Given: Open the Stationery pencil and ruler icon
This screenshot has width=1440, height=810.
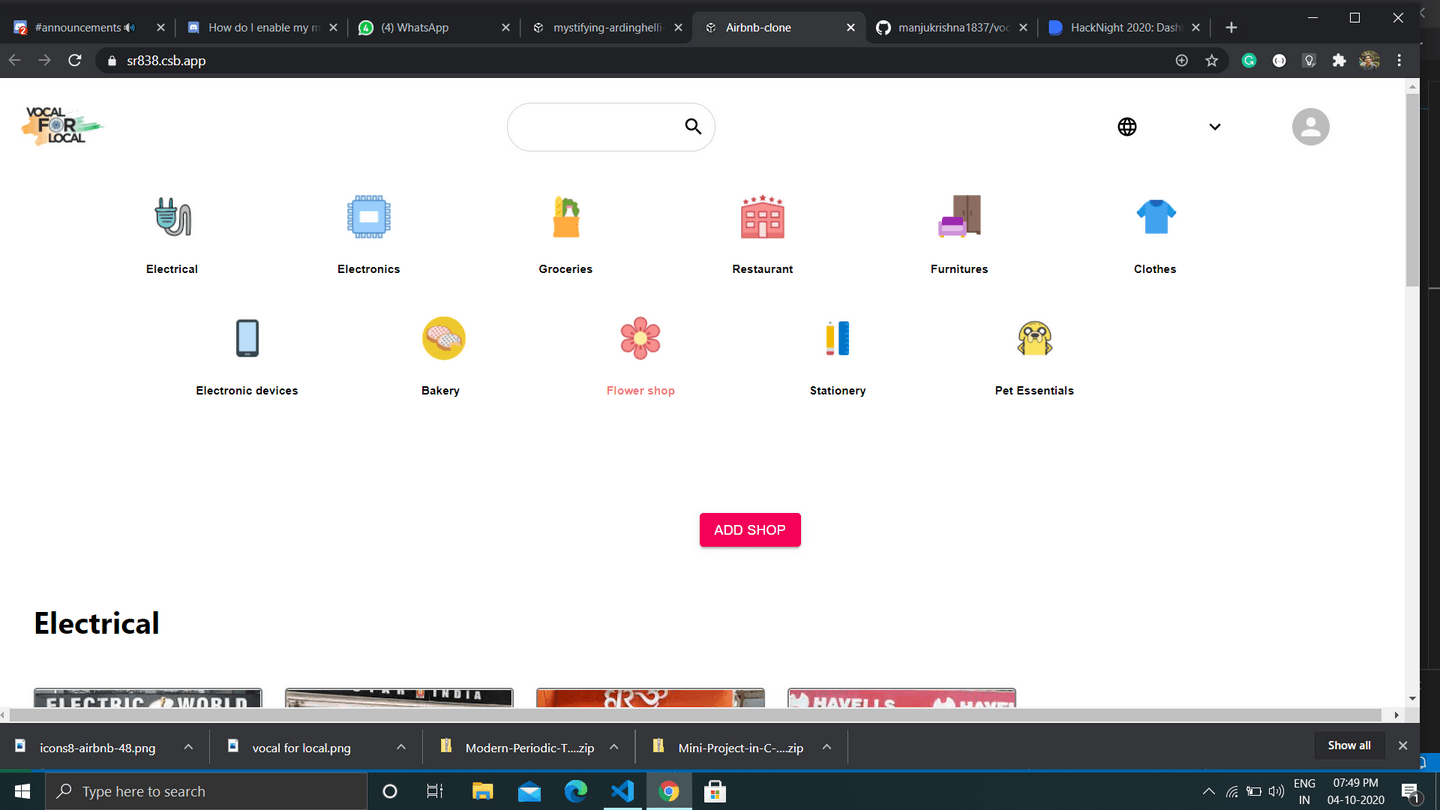Looking at the screenshot, I should point(837,338).
